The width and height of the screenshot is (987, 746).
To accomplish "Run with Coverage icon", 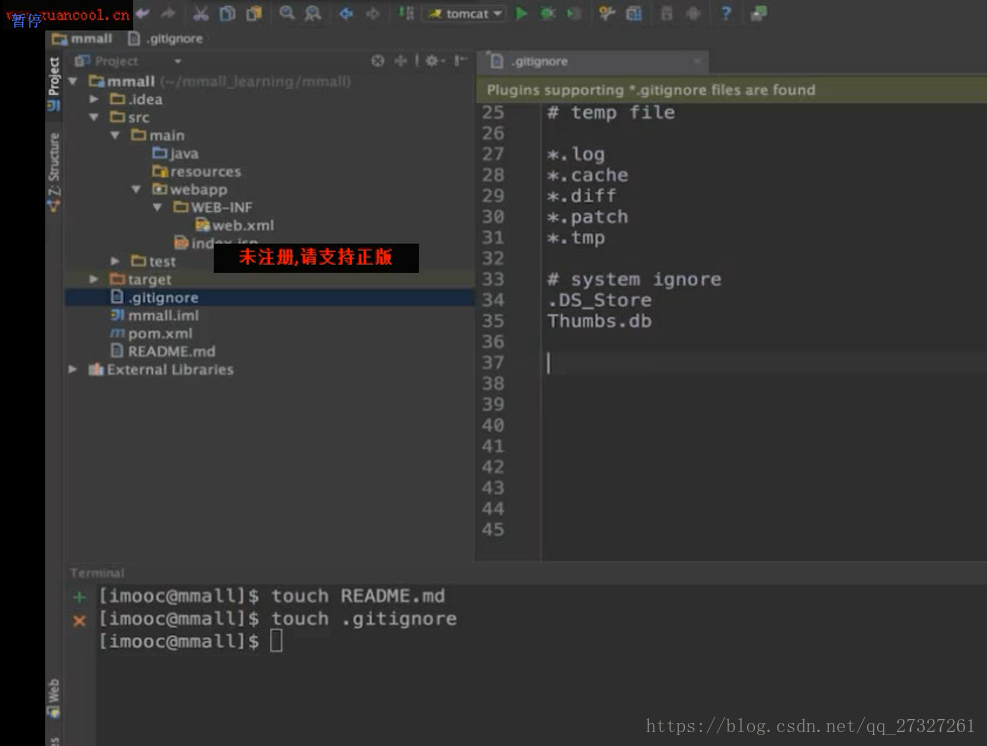I will 574,13.
